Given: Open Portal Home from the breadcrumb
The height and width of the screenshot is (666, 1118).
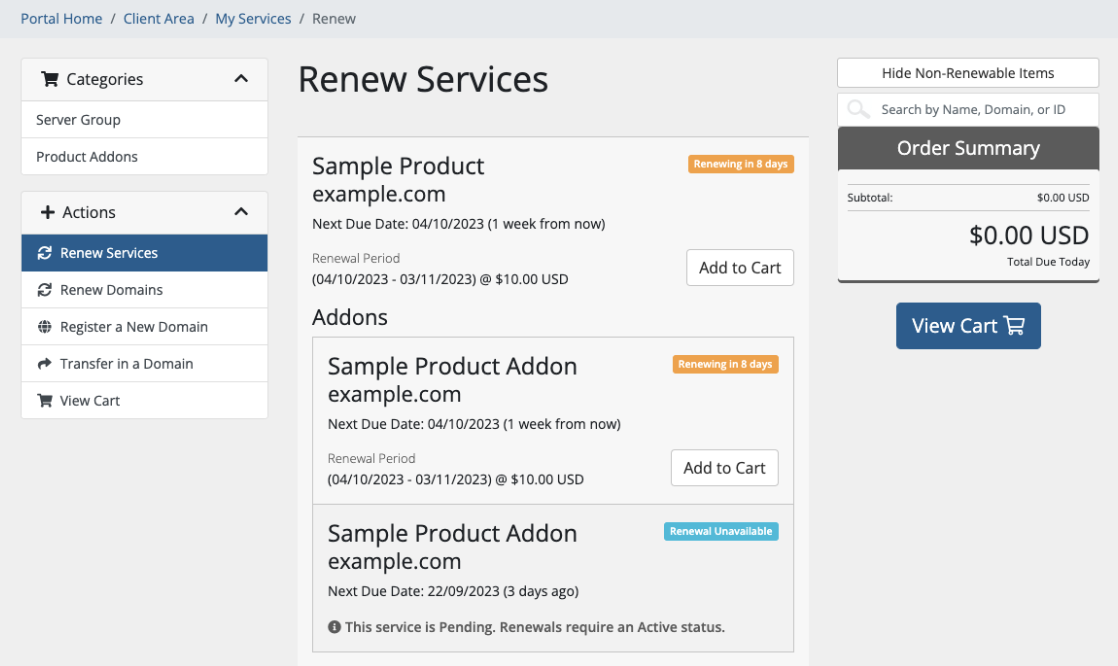Looking at the screenshot, I should [x=61, y=18].
